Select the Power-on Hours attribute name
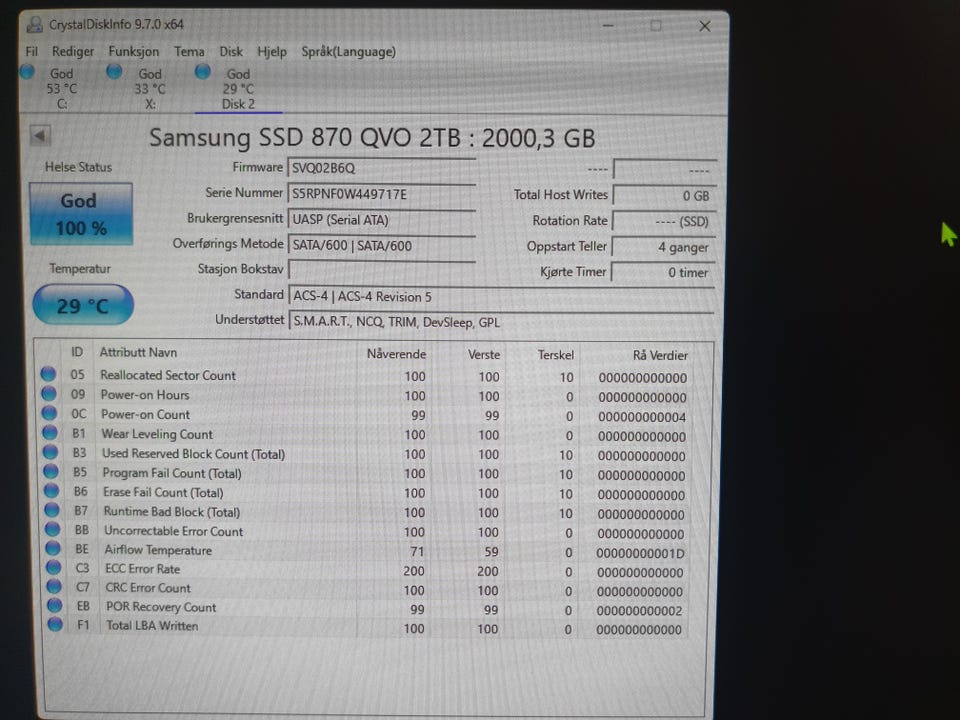This screenshot has width=960, height=720. [145, 395]
